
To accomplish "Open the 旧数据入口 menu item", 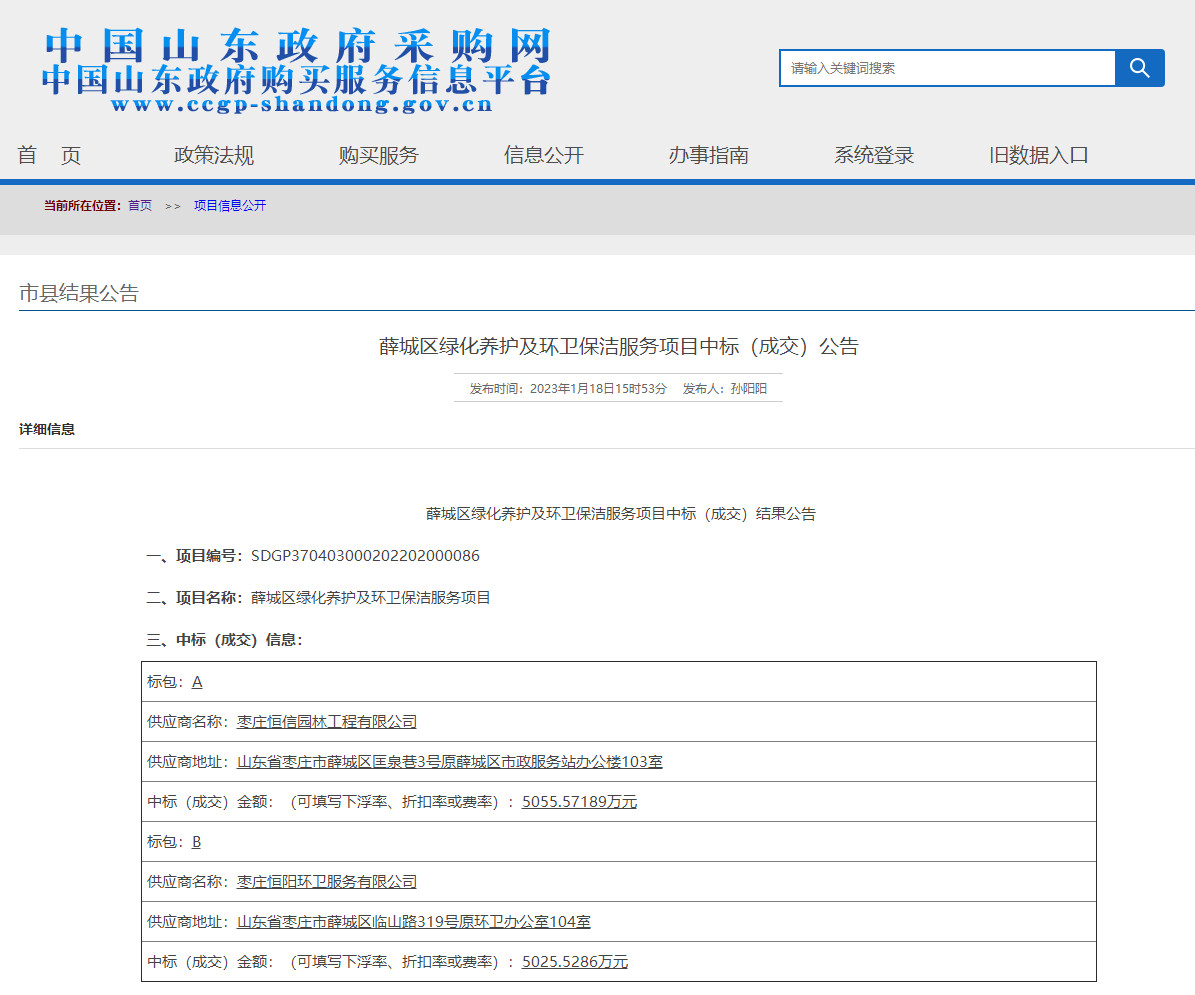I will [1039, 155].
